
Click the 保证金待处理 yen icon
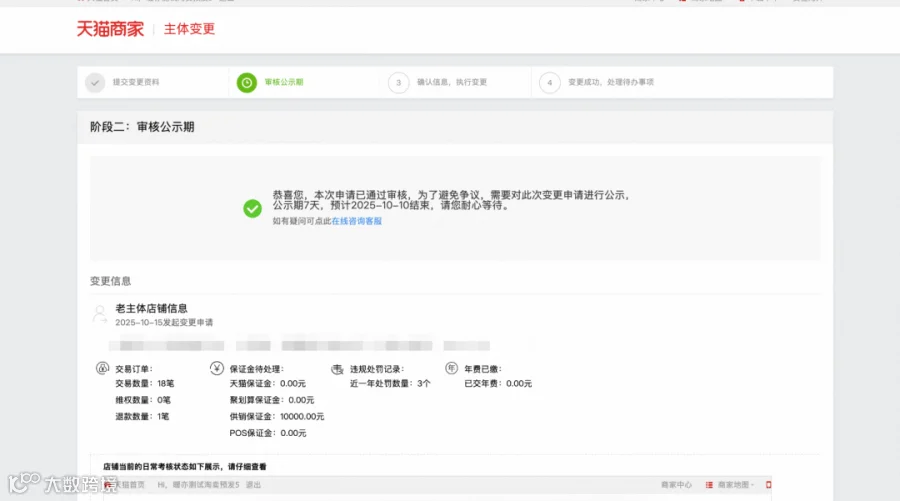click(216, 368)
